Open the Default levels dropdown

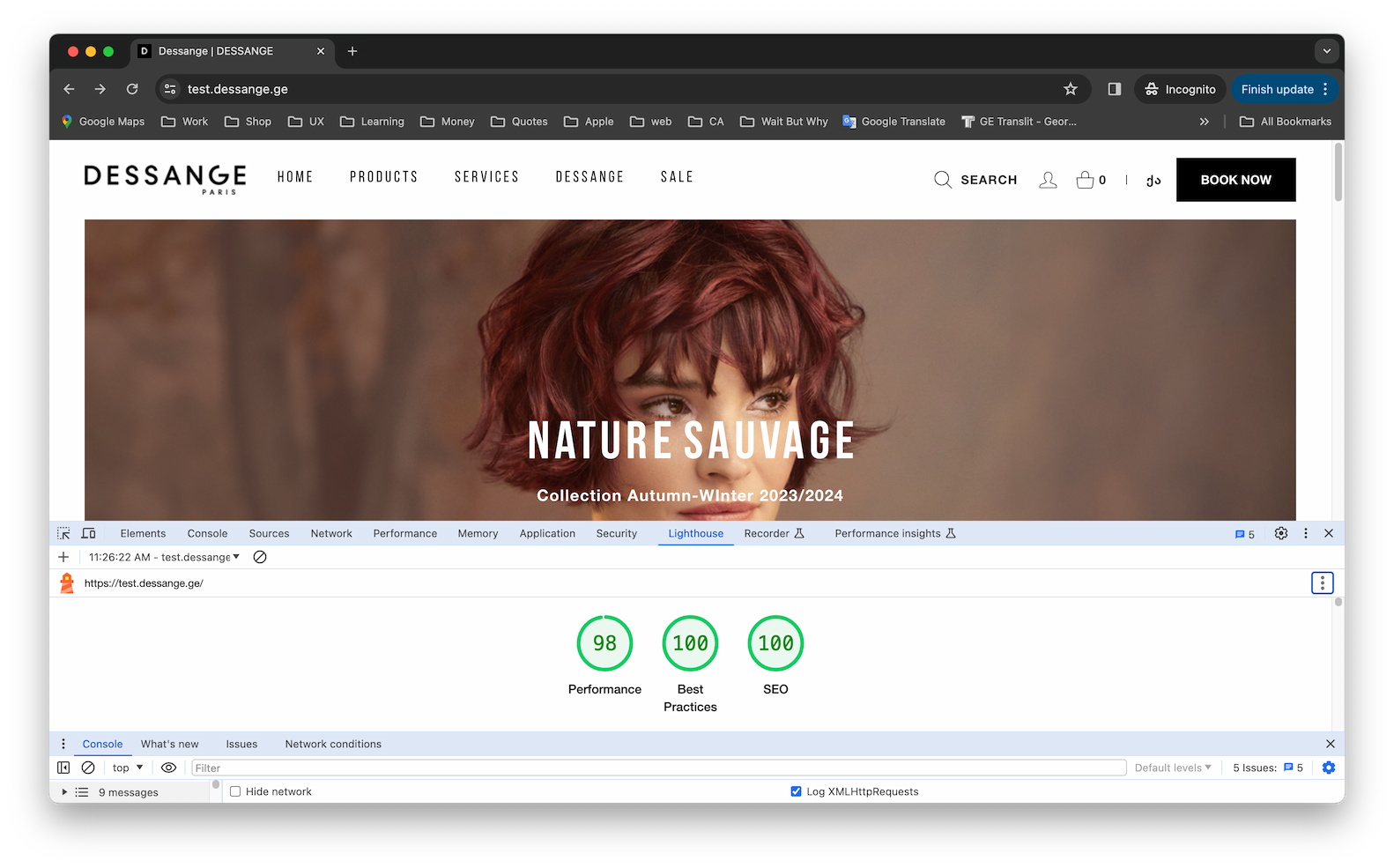pyautogui.click(x=1173, y=768)
